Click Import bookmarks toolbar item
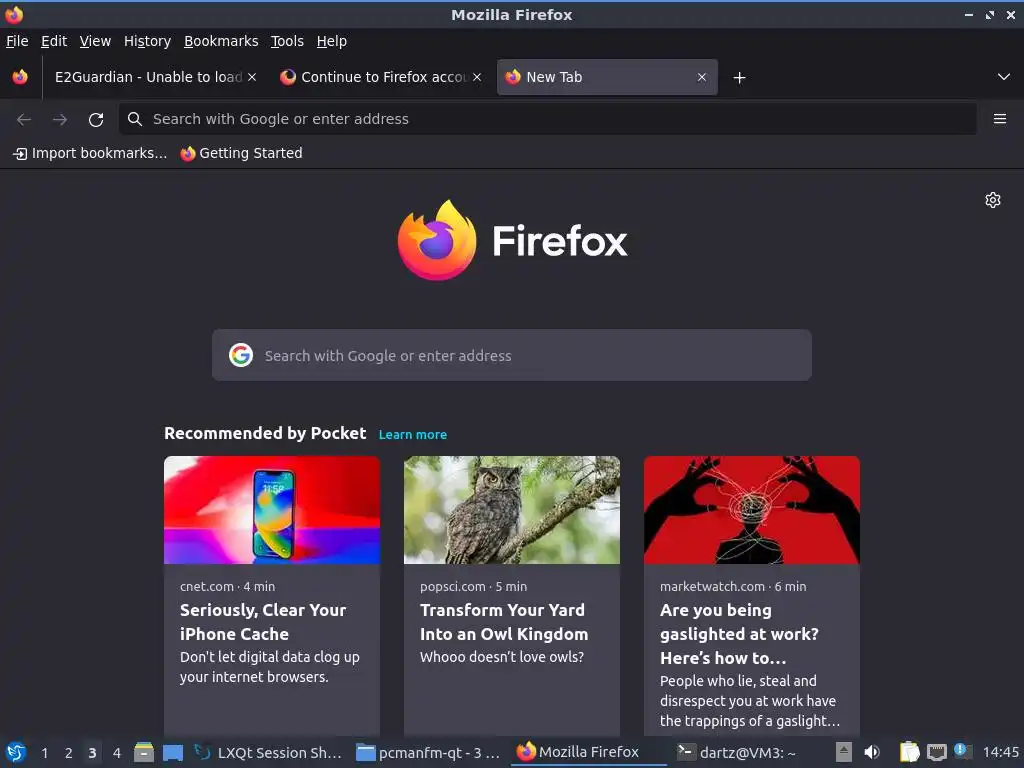 90,153
